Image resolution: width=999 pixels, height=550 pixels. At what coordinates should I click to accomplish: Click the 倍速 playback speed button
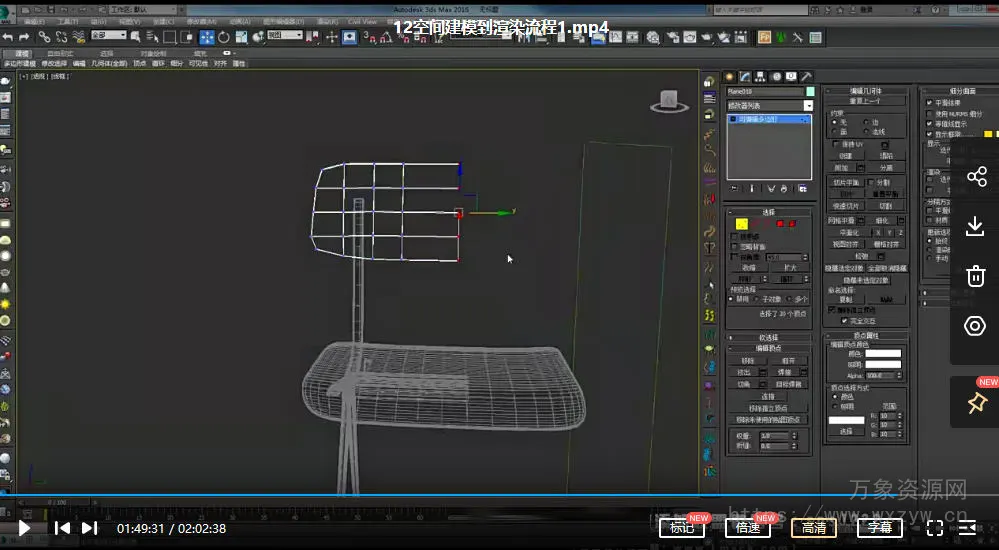point(748,528)
